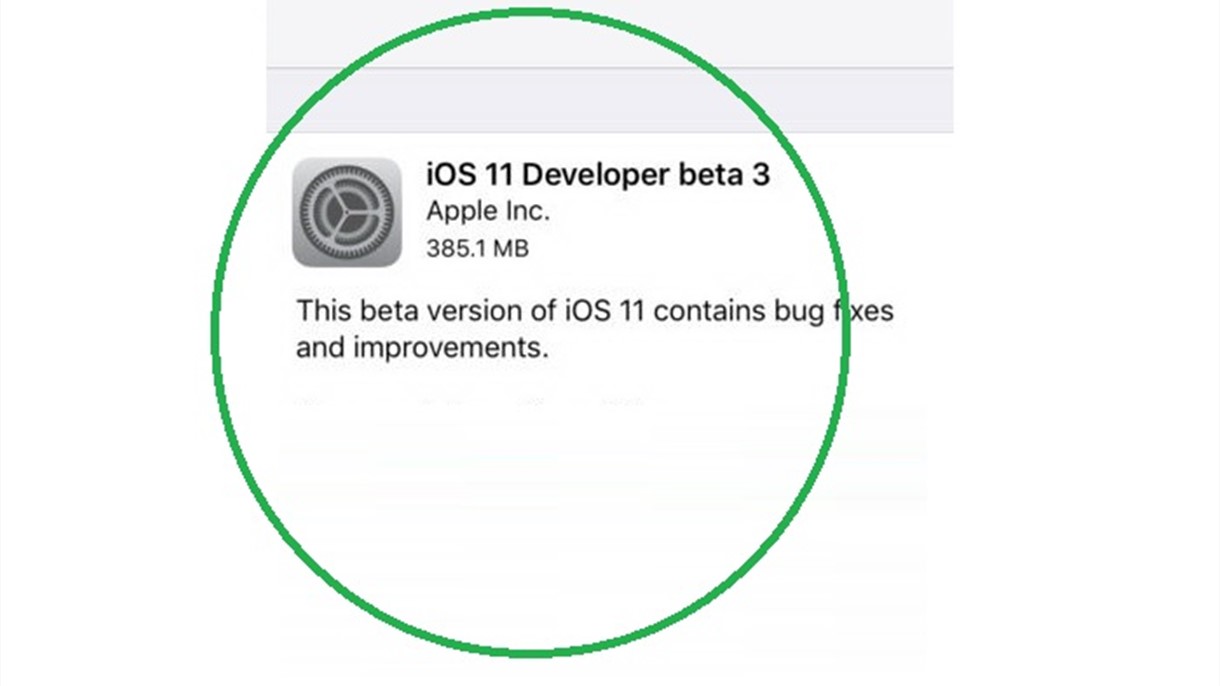Viewport: 1220px width, 686px height.
Task: Select the "iOS 11 Developer beta 3" title
Action: 598,174
